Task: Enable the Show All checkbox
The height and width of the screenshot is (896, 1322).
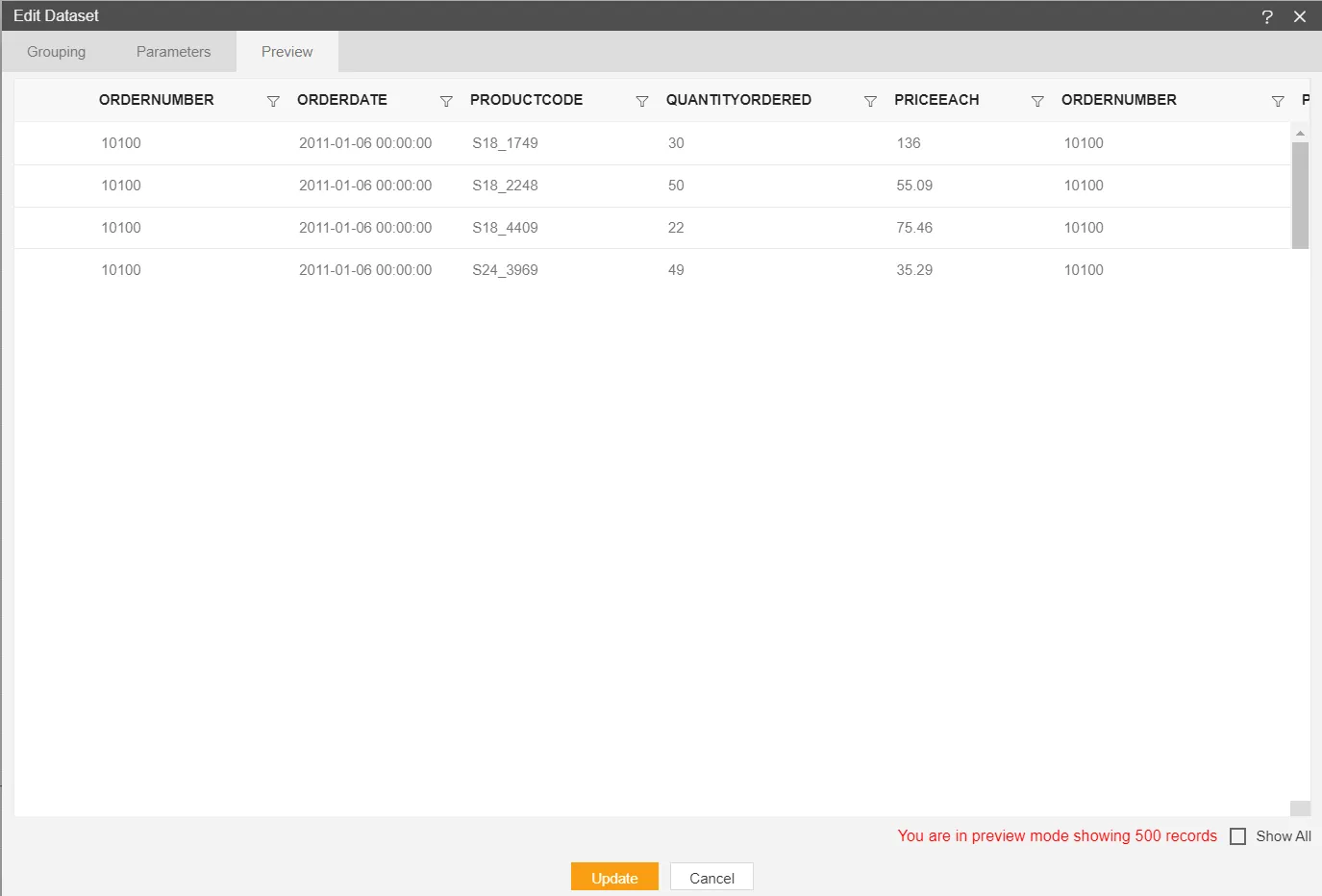Action: (x=1238, y=836)
